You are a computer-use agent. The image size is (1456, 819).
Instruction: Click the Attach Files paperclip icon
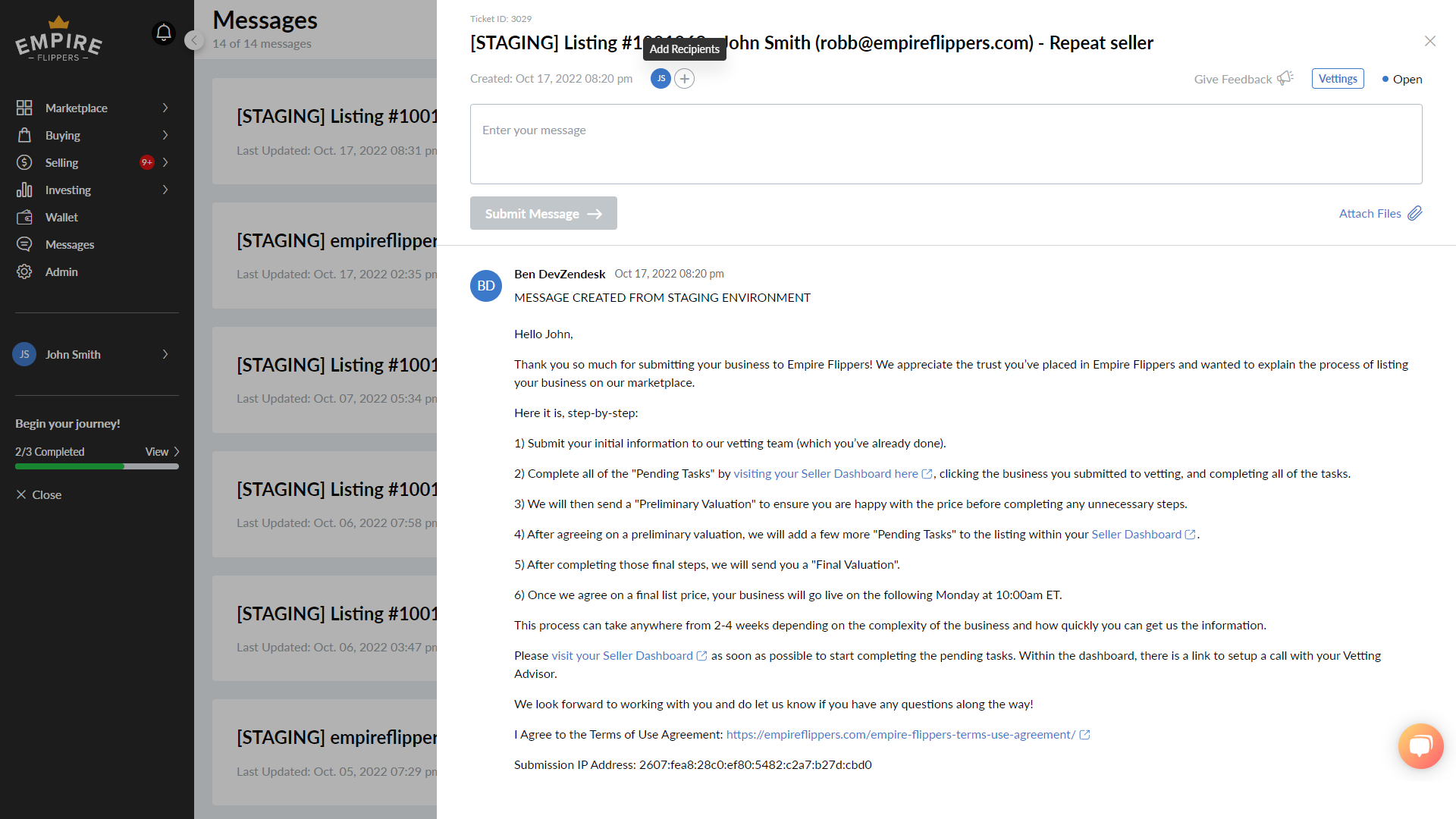1415,213
